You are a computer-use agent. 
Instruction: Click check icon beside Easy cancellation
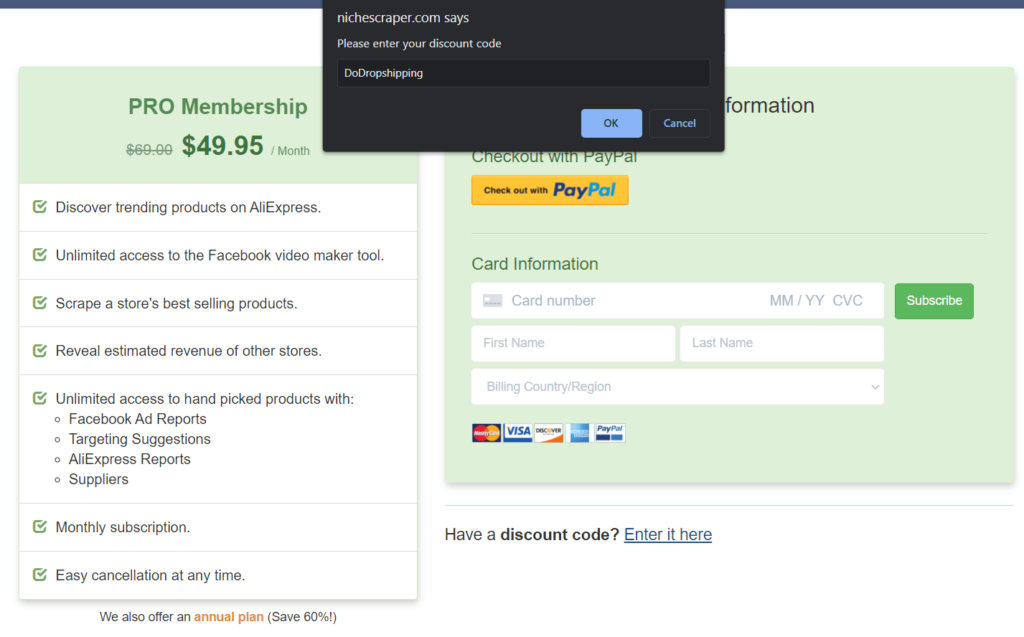pyautogui.click(x=40, y=574)
